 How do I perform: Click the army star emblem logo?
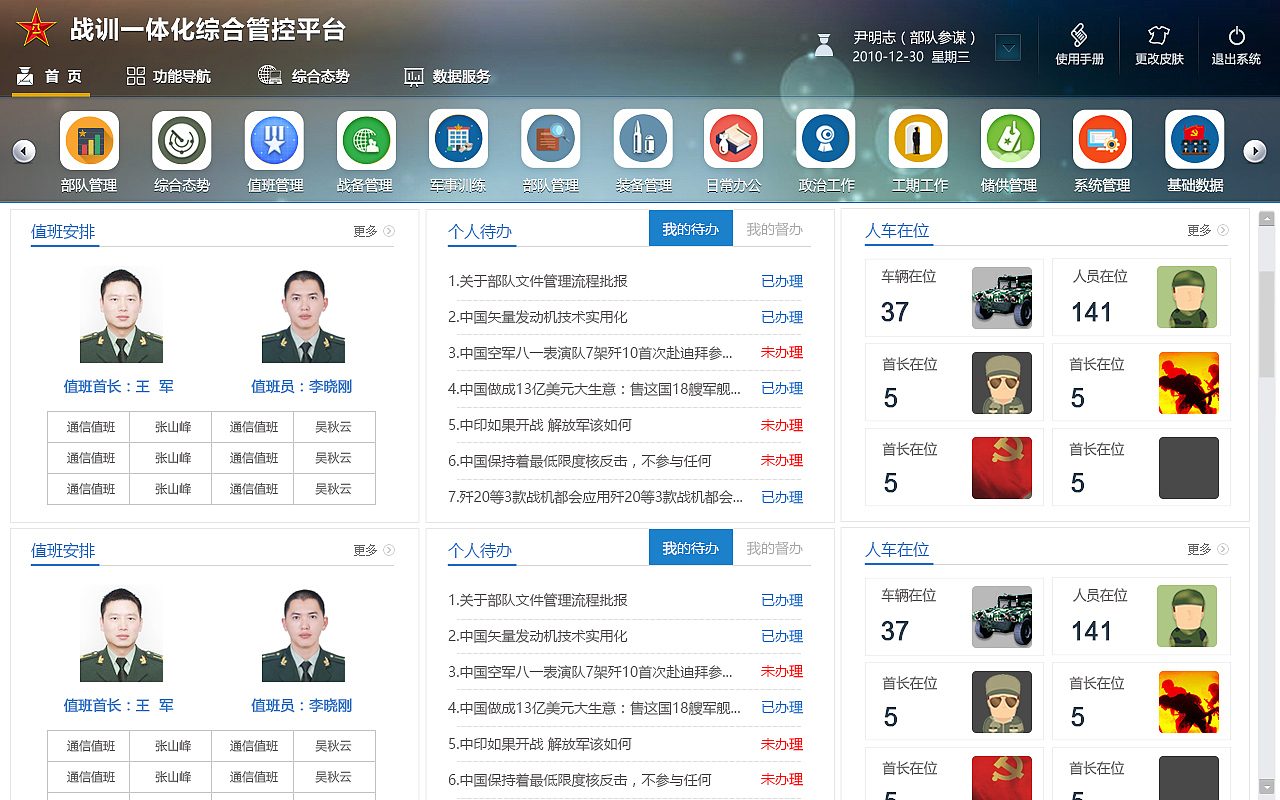[x=37, y=29]
